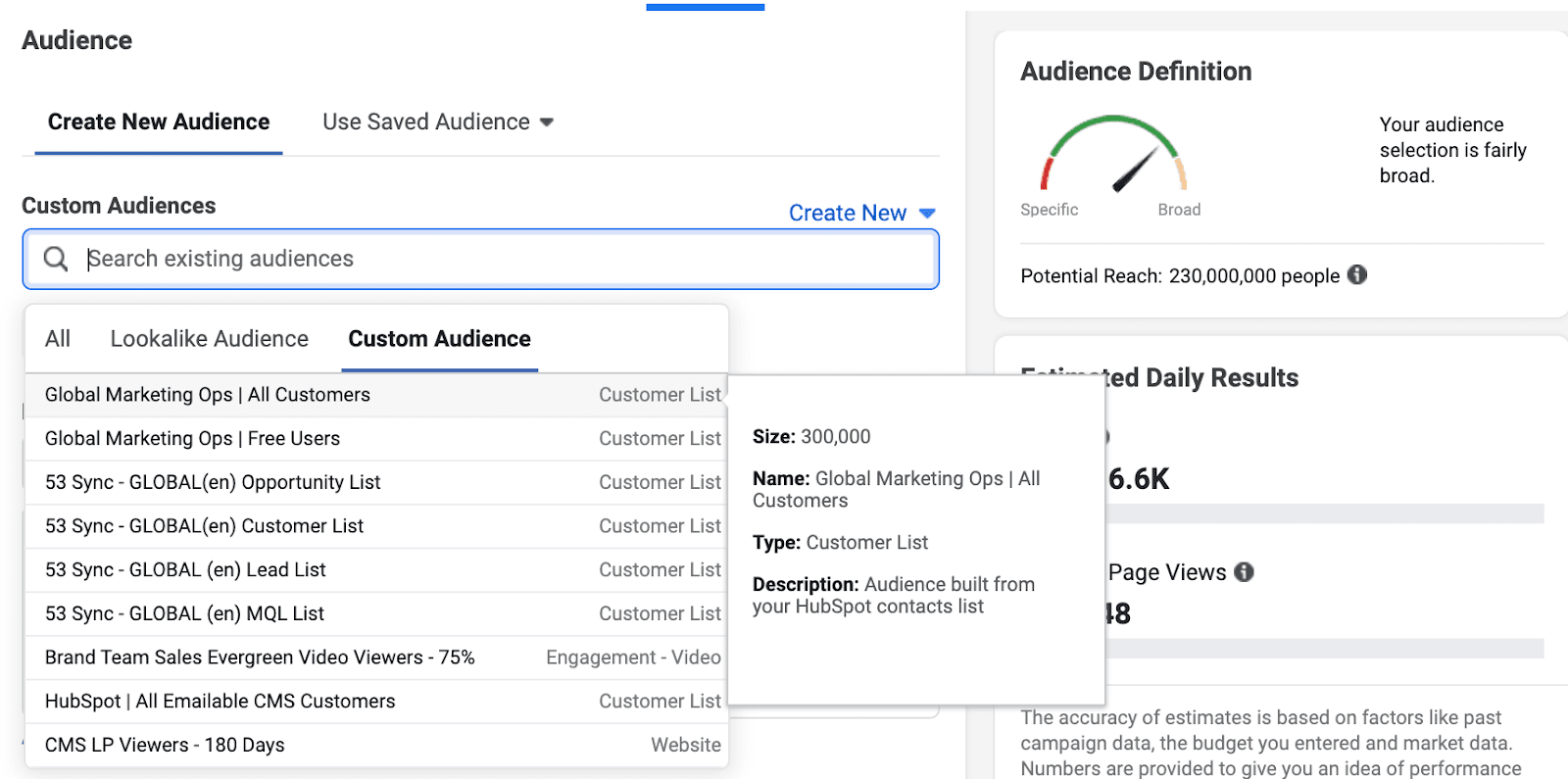
Task: Select 53 Sync GLOBAL(en) Opportunity List
Action: click(x=213, y=482)
